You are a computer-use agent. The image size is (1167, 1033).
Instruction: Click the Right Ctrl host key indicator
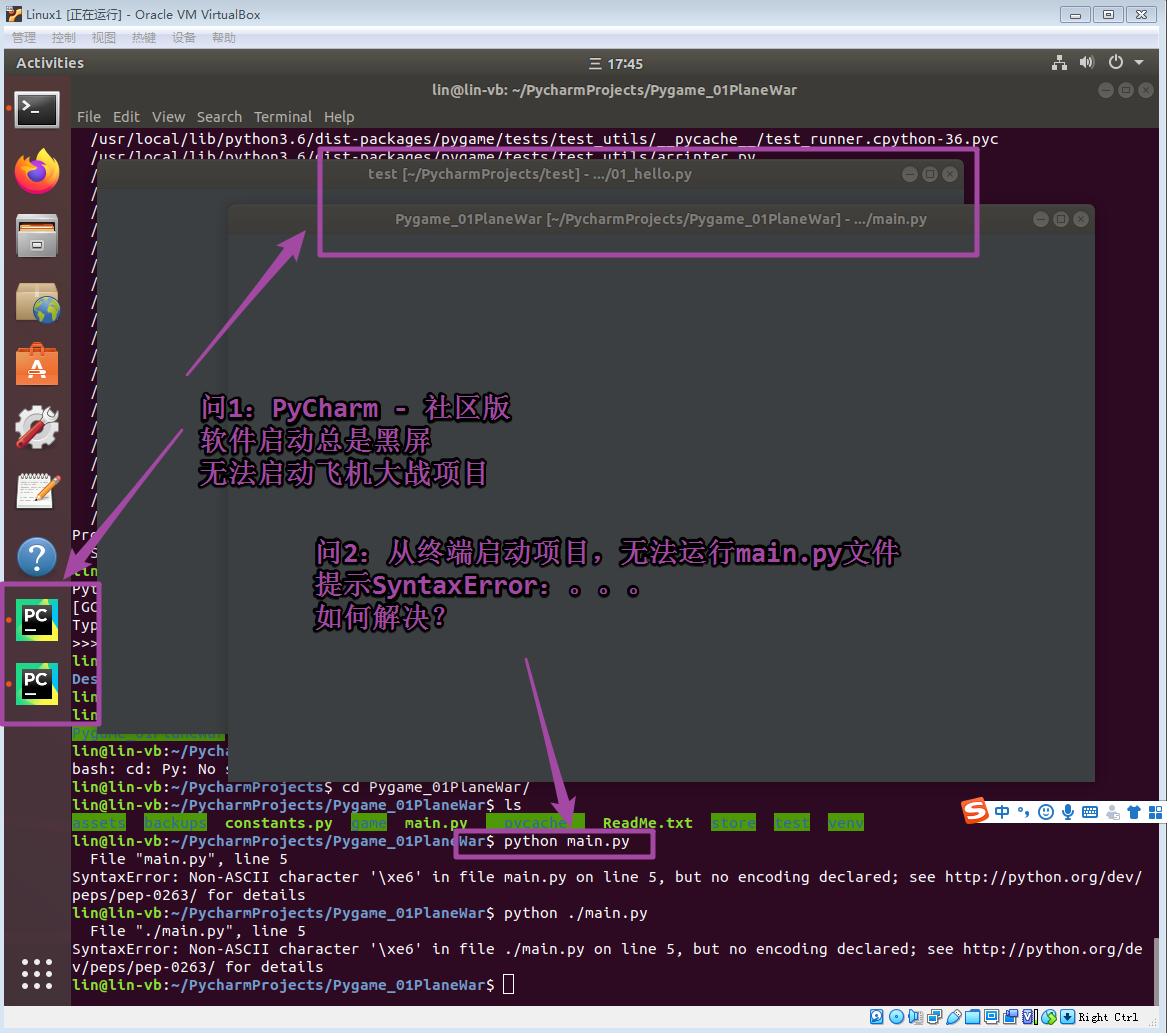1108,1017
